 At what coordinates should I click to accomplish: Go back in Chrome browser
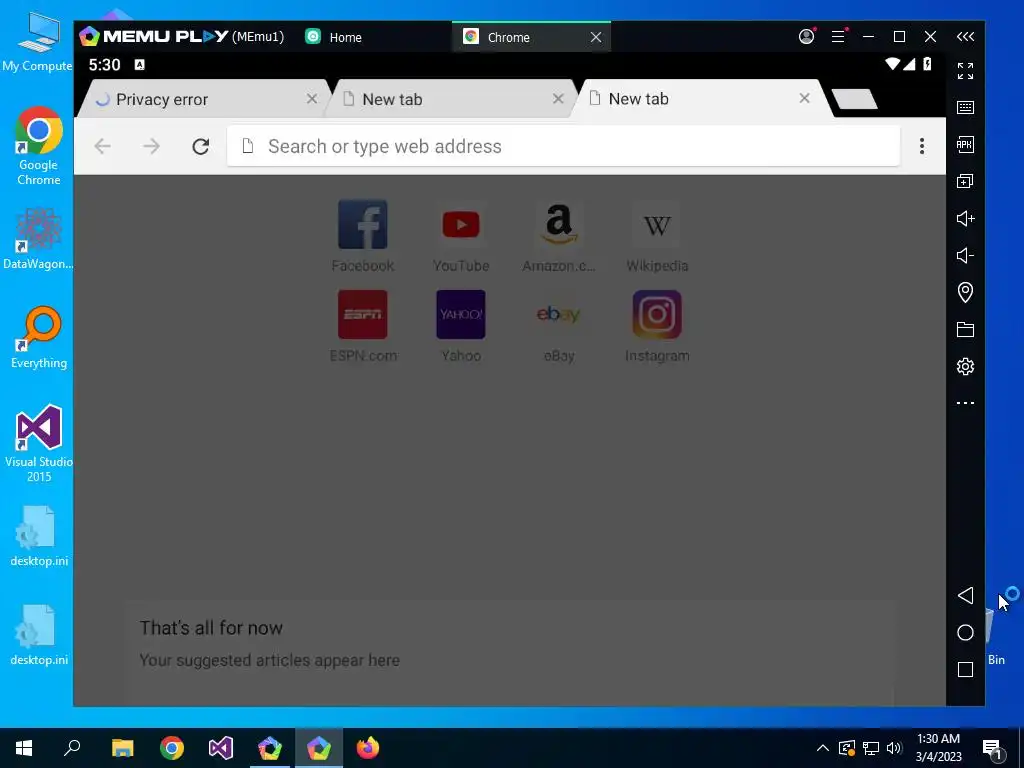pos(103,146)
